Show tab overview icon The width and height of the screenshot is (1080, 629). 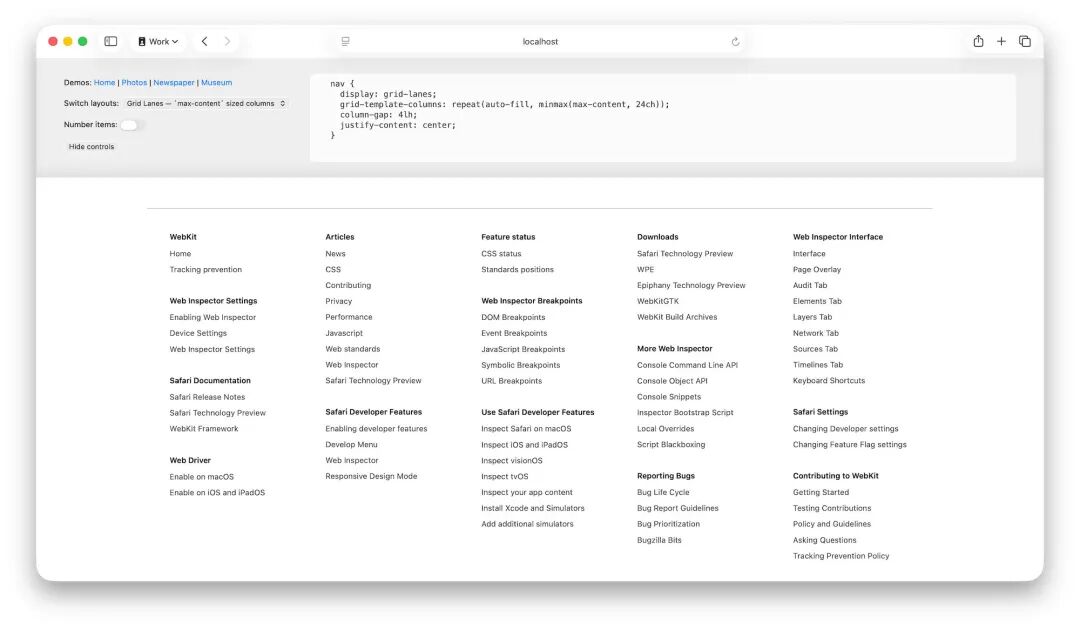pyautogui.click(x=1025, y=41)
